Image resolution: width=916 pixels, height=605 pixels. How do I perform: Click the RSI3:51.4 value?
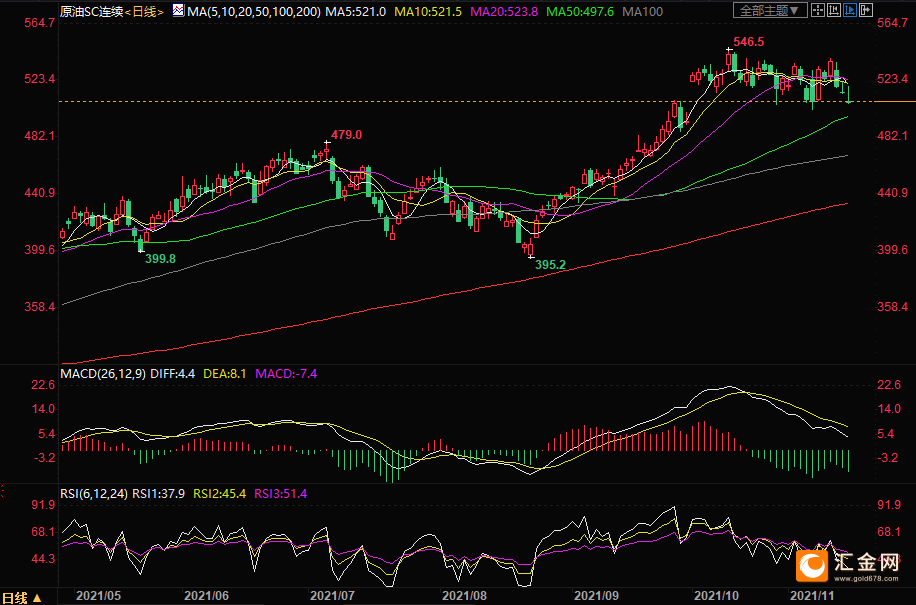point(281,493)
